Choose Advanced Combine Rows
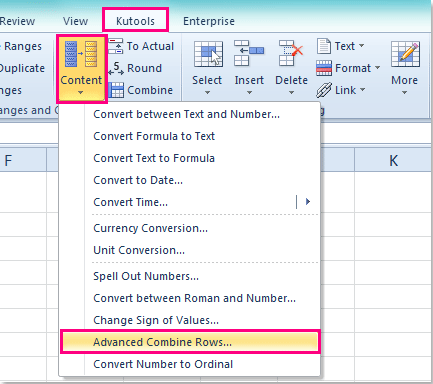Viewport: 433px width, 384px height. (190, 342)
